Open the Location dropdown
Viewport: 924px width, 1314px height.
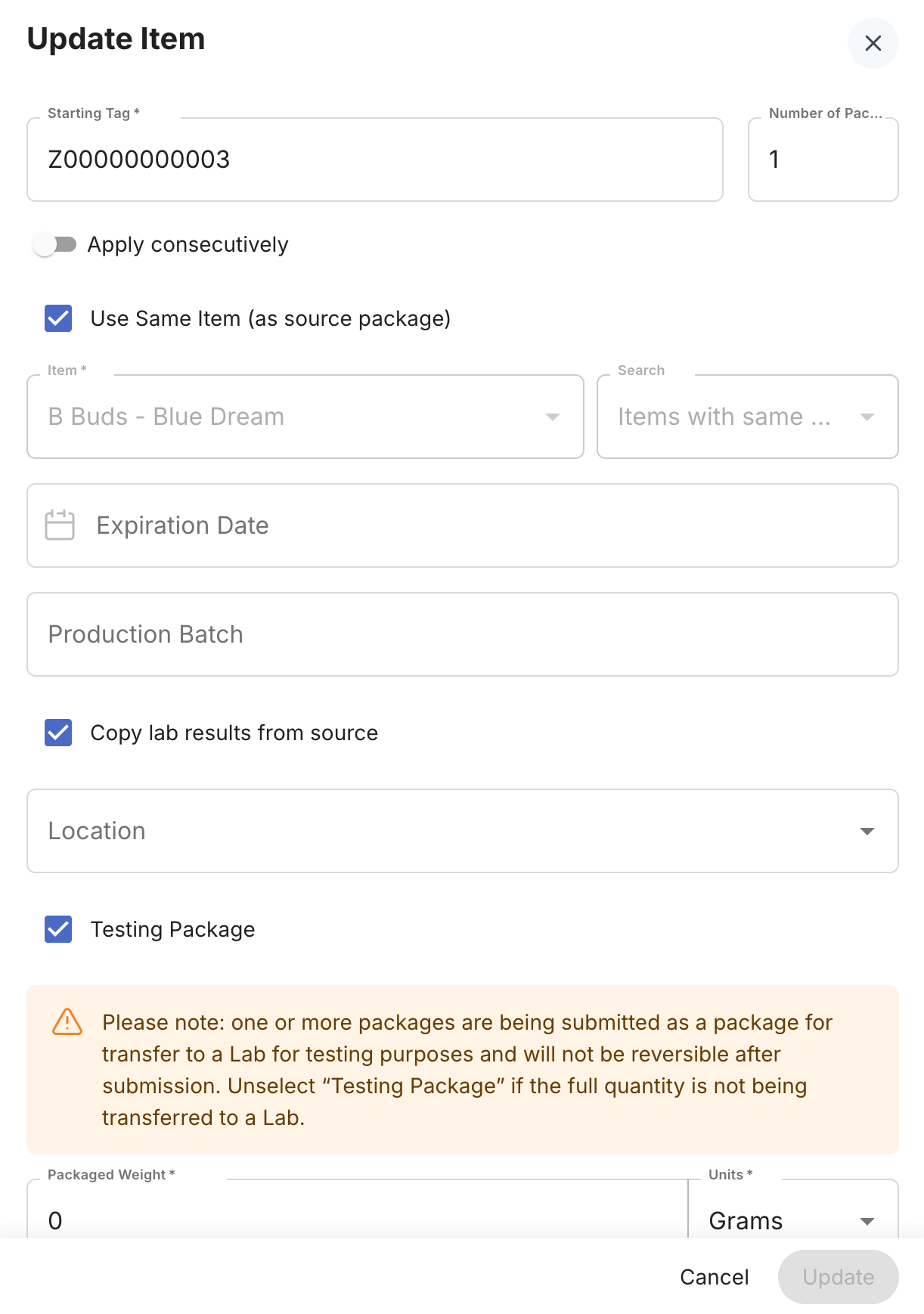pos(463,831)
